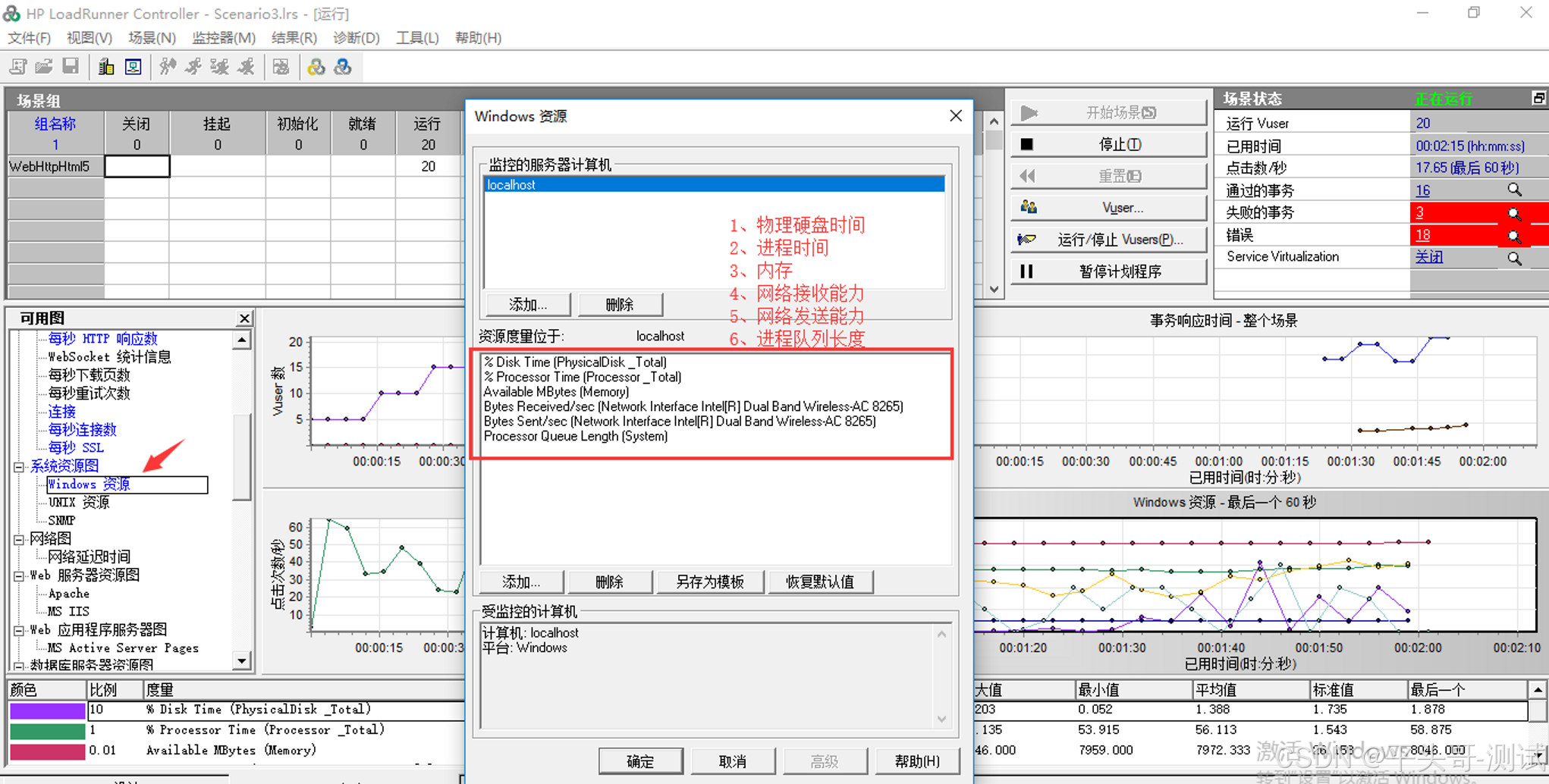This screenshot has height=784, width=1549.
Task: Click 取消 in Windows 资源 dialog
Action: 733,761
